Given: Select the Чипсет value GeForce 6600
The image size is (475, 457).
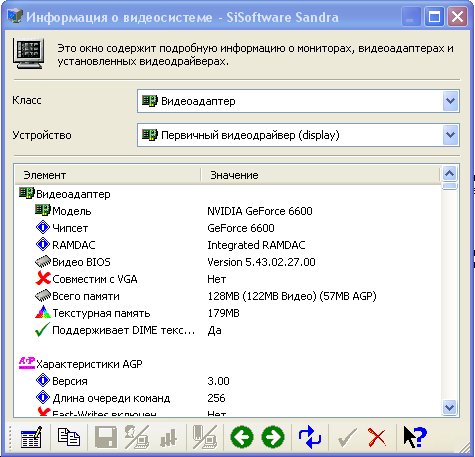Looking at the screenshot, I should tap(241, 228).
